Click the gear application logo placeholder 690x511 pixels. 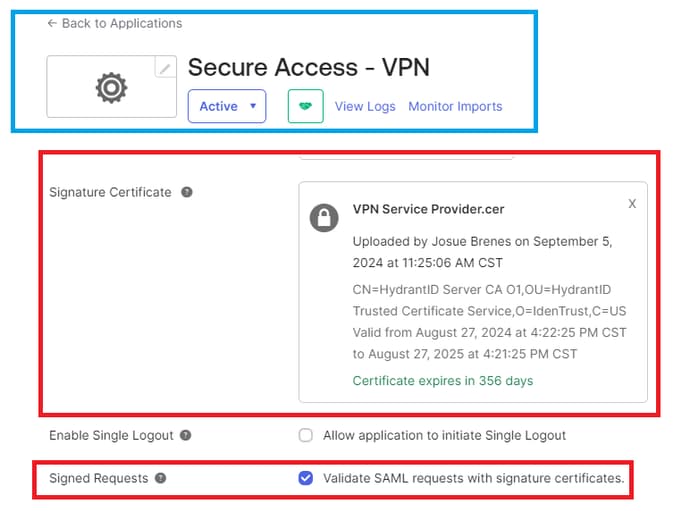tap(111, 88)
